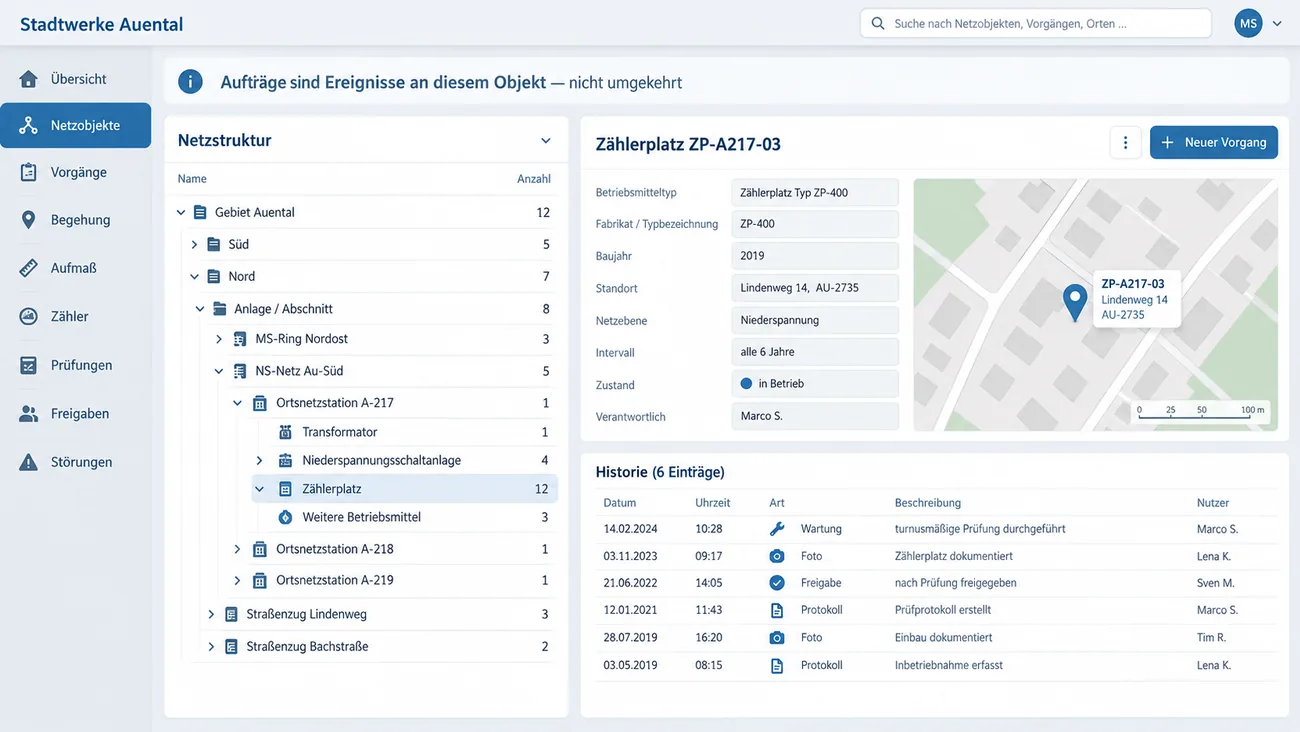Click the location pin icon beside Begehung
Image resolution: width=1300 pixels, height=732 pixels.
[x=28, y=220]
